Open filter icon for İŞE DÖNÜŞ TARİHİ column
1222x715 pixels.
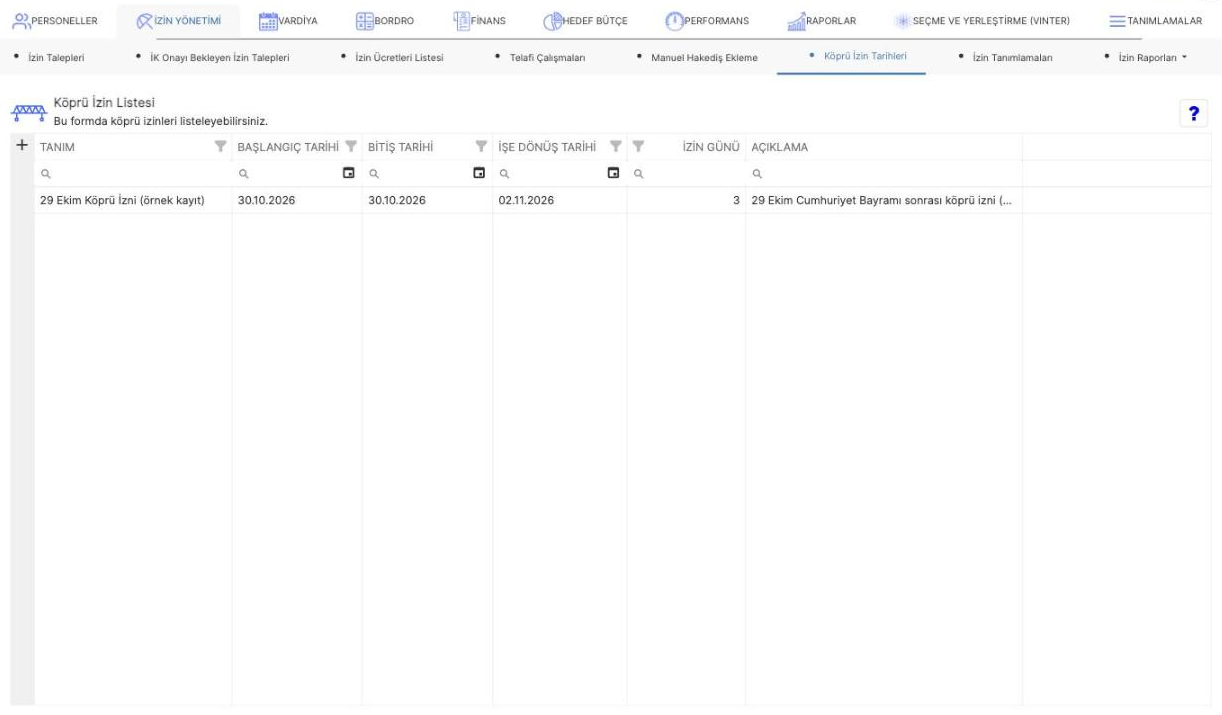(616, 147)
